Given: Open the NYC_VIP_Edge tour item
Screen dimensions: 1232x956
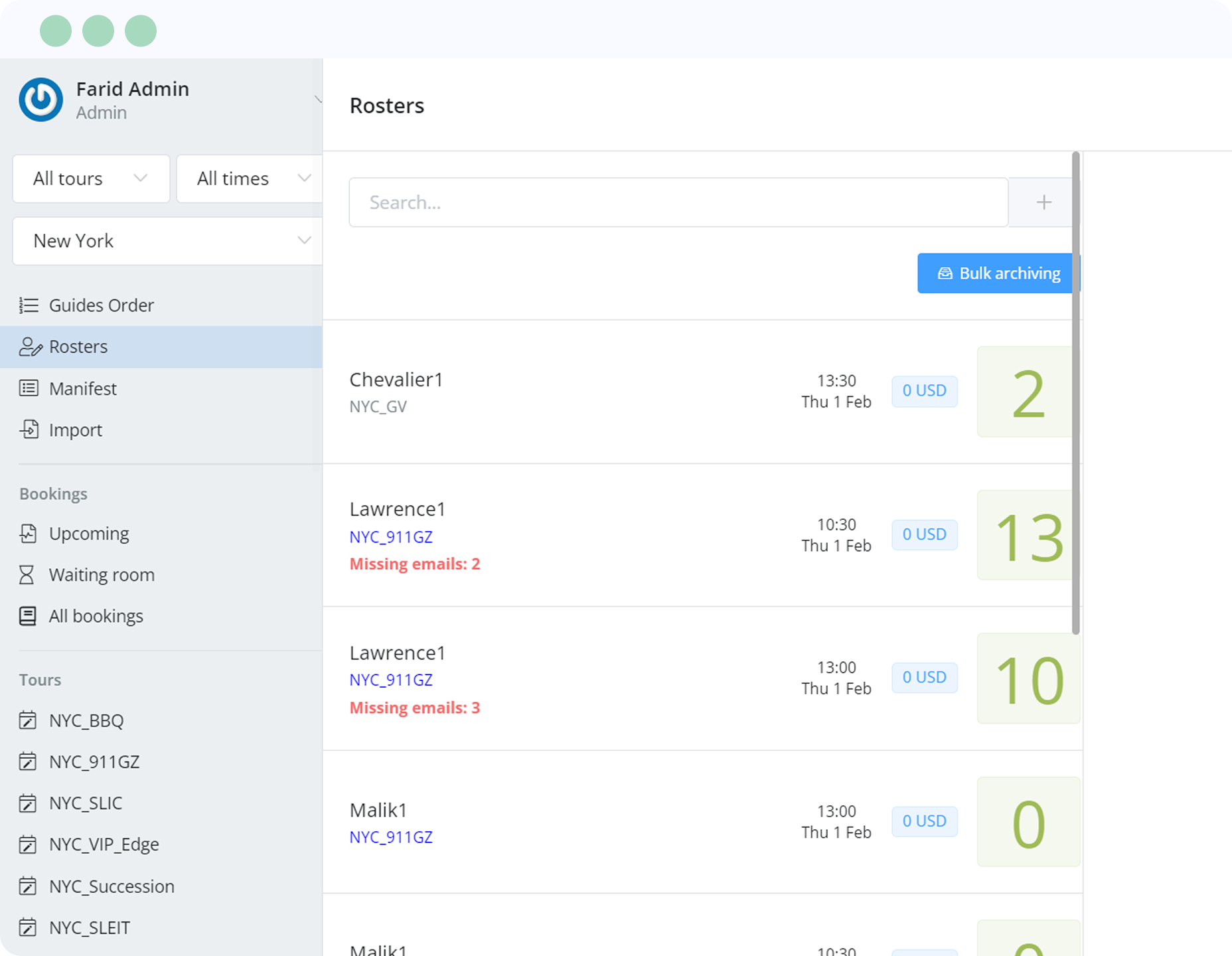Looking at the screenshot, I should (104, 844).
